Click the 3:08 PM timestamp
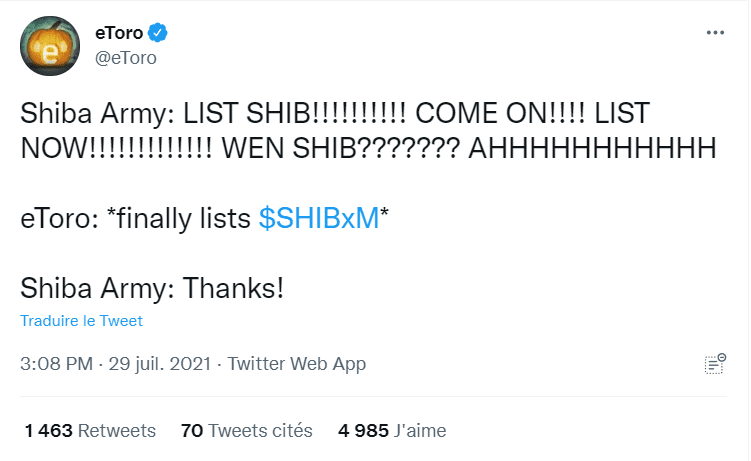751x461 pixels. (x=57, y=364)
